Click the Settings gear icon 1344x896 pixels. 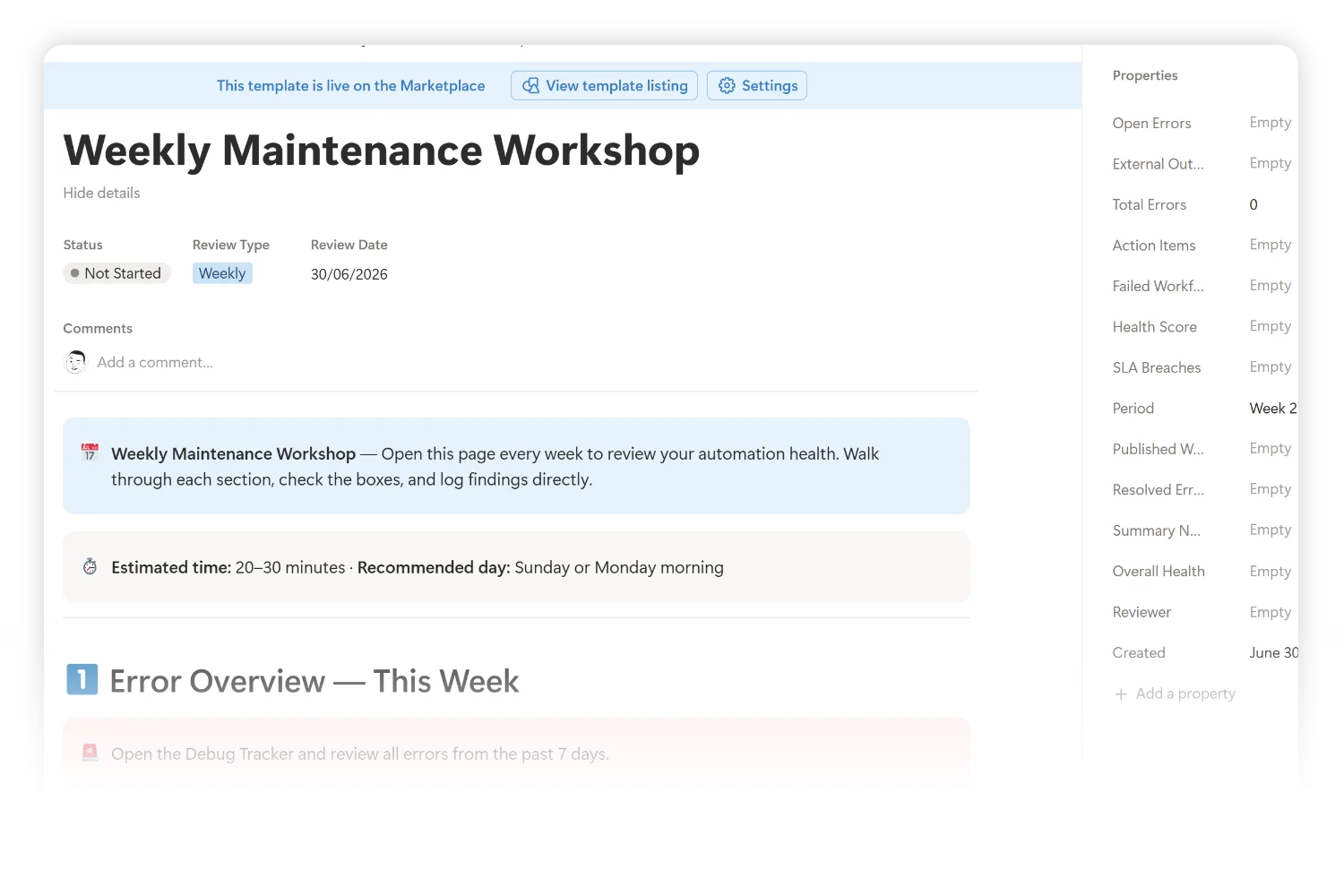[x=727, y=86]
